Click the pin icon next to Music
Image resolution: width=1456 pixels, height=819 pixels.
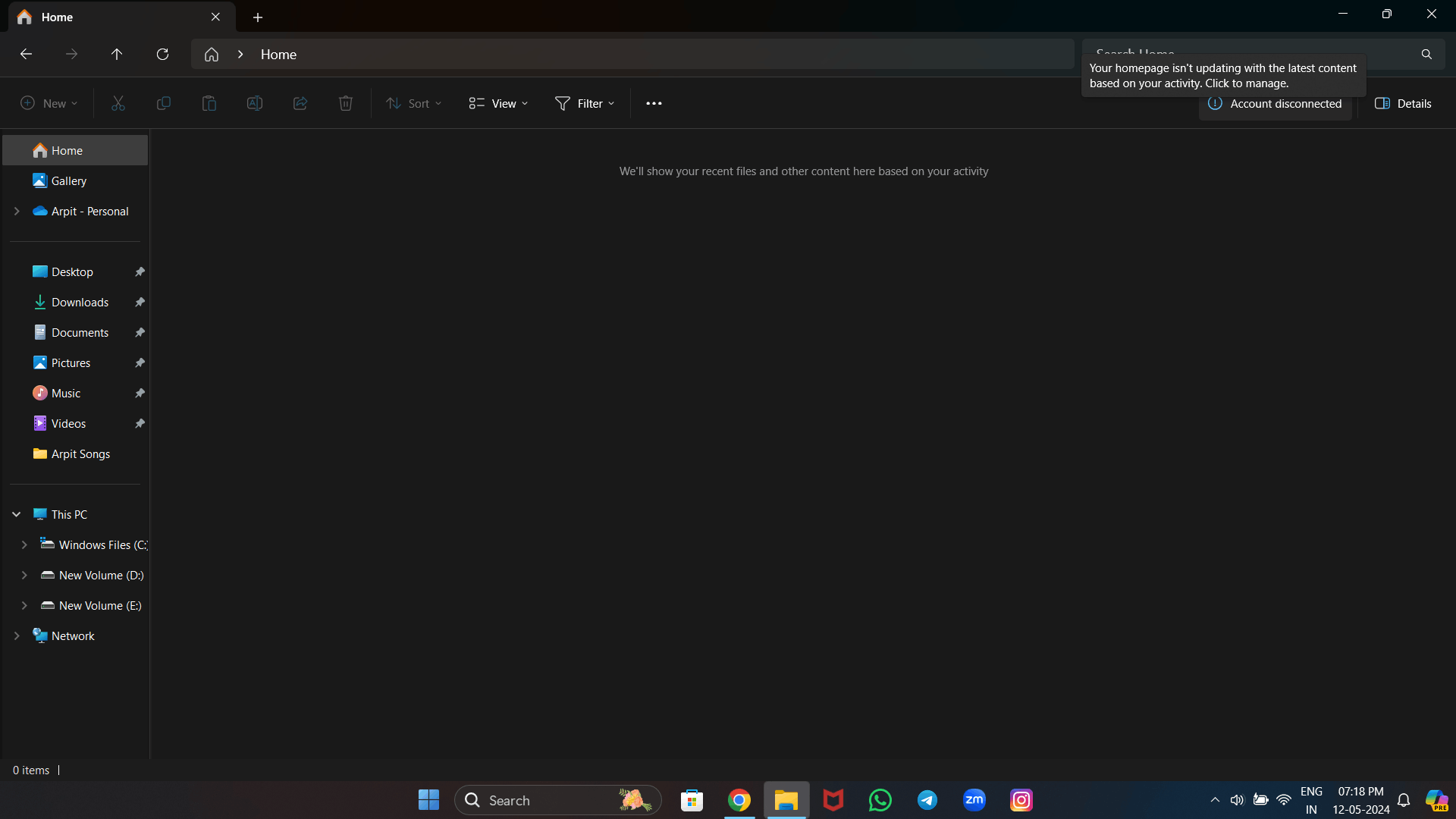[140, 393]
